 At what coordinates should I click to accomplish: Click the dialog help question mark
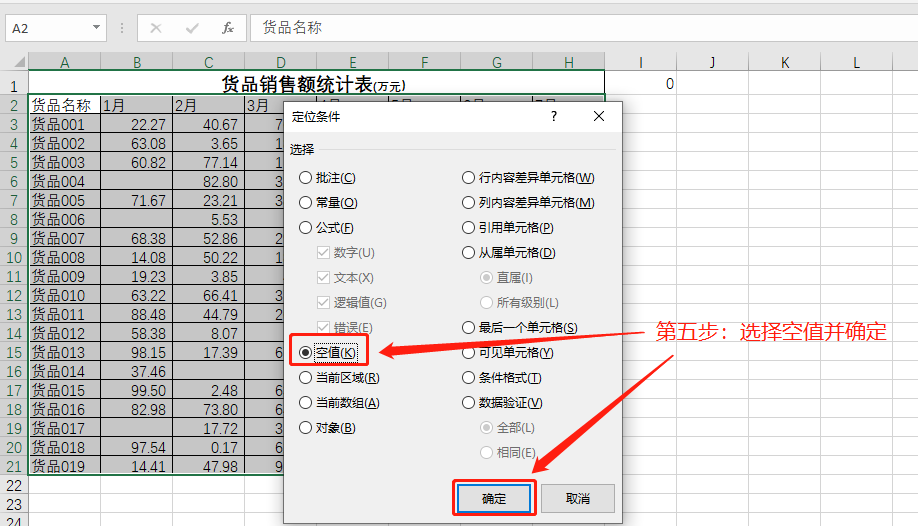[x=554, y=116]
